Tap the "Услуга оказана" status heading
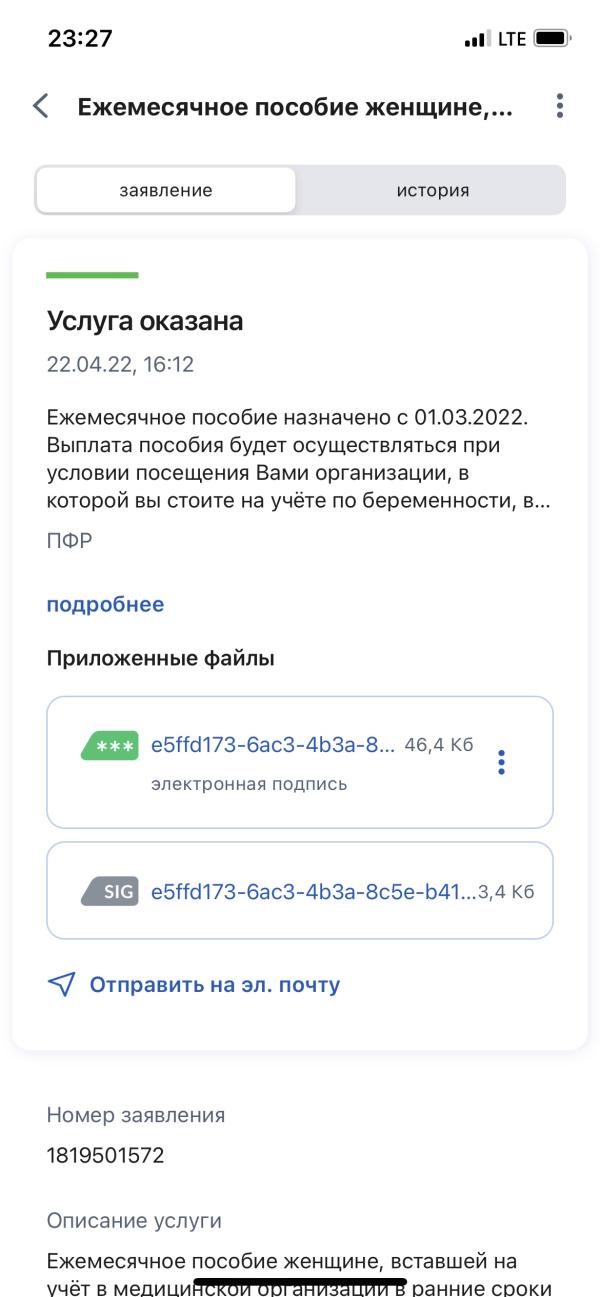 pos(145,321)
